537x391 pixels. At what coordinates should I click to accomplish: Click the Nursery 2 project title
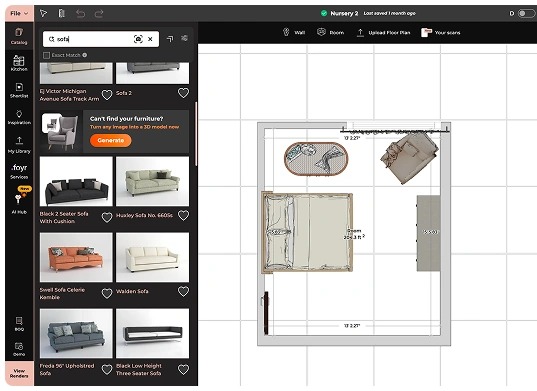coord(344,13)
